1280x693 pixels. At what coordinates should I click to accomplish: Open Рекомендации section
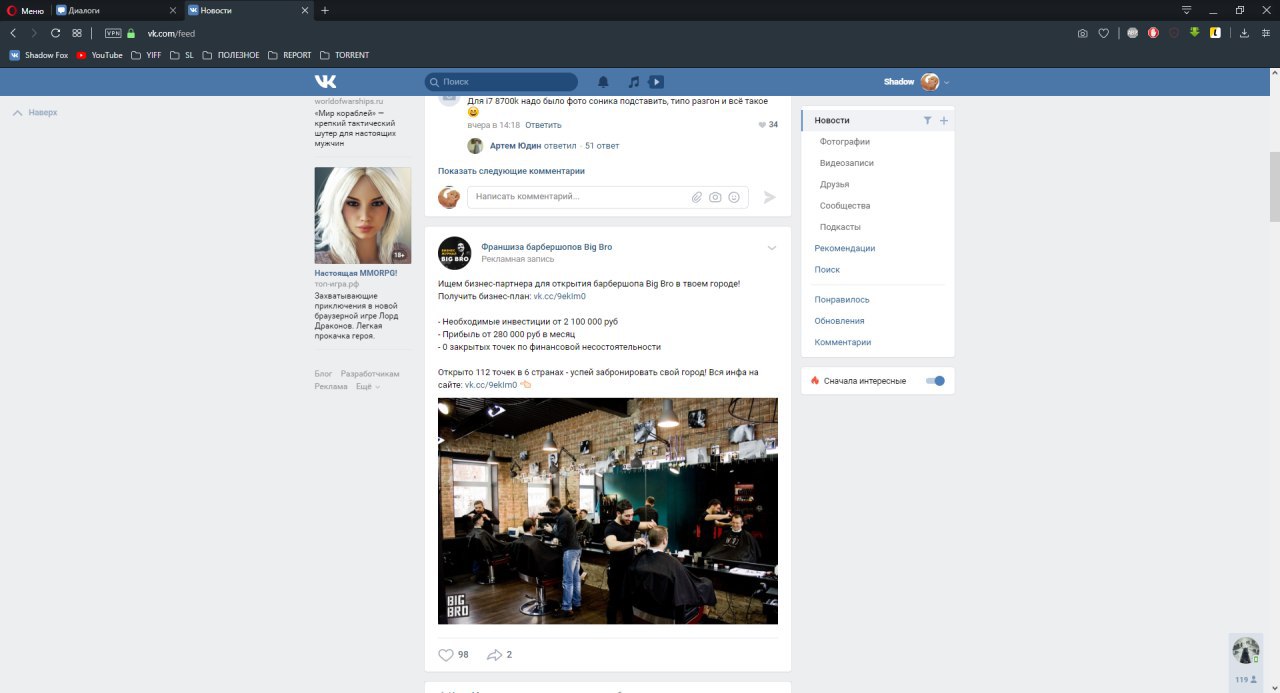point(845,248)
